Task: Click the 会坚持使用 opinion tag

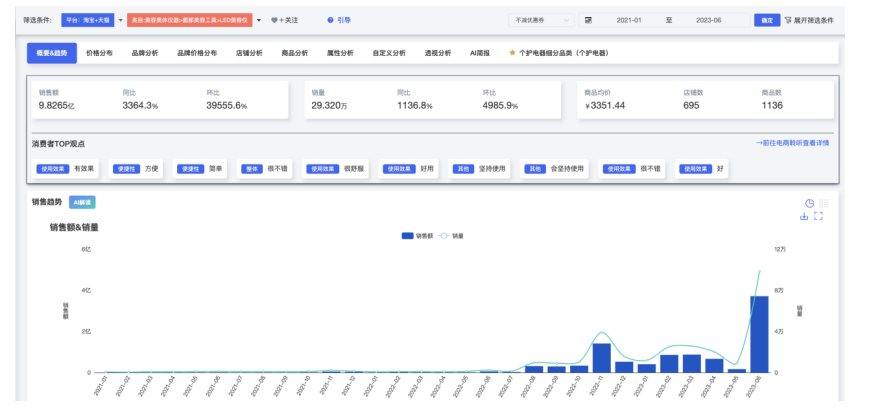Action: [554, 169]
